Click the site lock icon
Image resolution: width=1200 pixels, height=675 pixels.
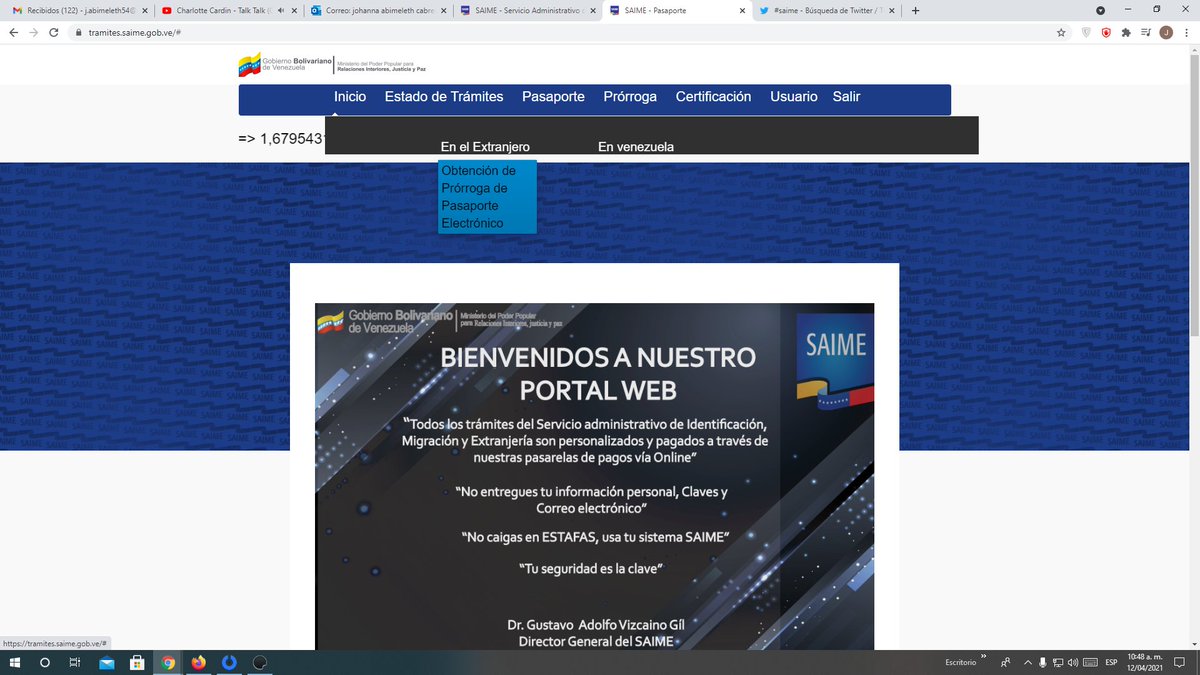pos(79,32)
